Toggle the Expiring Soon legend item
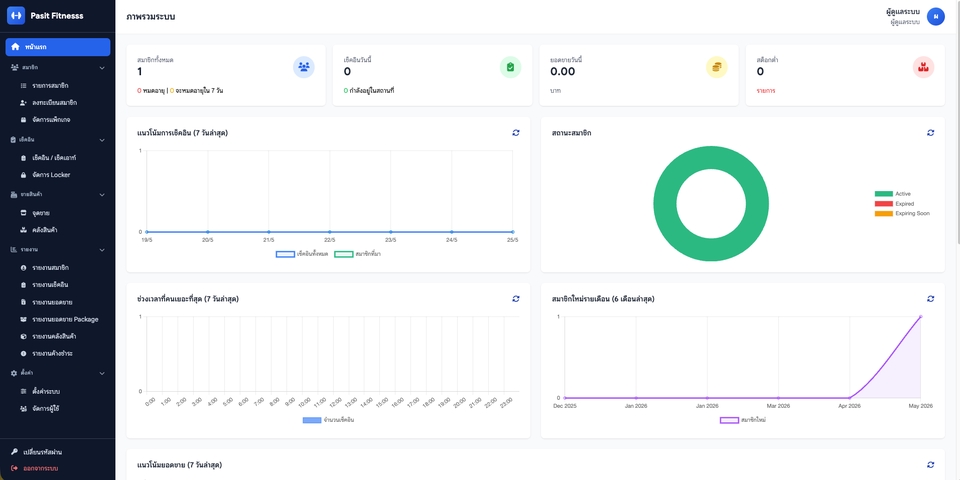The height and width of the screenshot is (480, 960). click(x=902, y=213)
